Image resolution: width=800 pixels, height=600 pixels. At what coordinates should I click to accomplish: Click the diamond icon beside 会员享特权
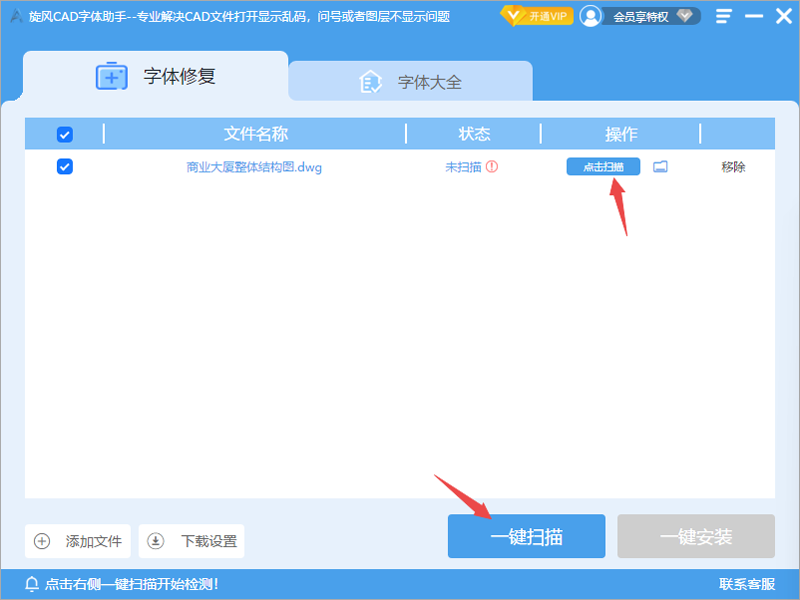[x=684, y=15]
